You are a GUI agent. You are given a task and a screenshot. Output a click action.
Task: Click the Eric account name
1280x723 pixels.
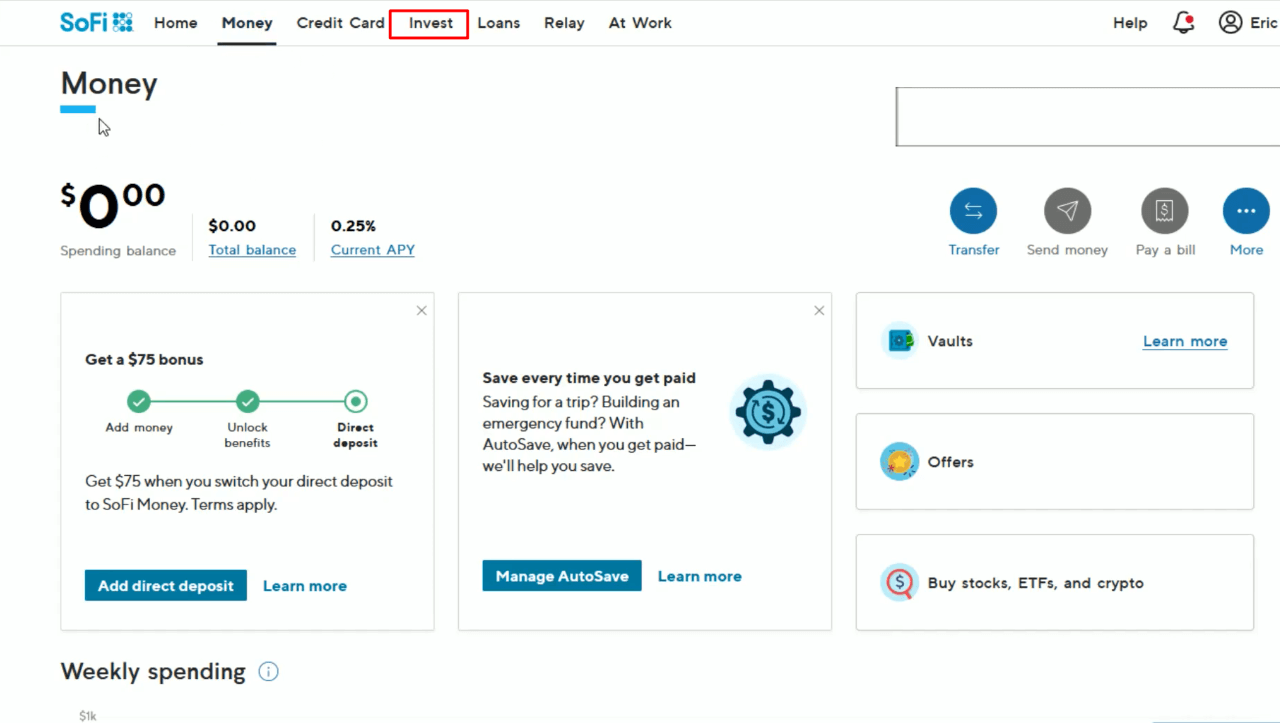click(1264, 23)
